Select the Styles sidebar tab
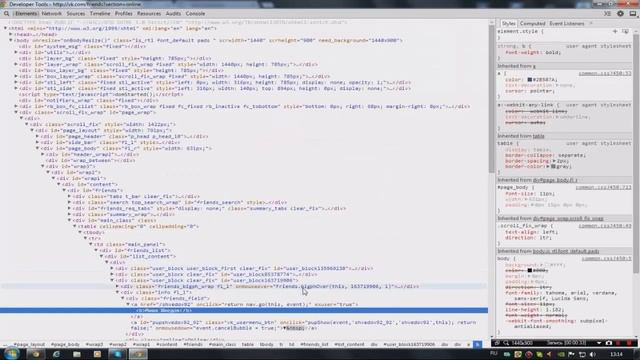 click(508, 24)
